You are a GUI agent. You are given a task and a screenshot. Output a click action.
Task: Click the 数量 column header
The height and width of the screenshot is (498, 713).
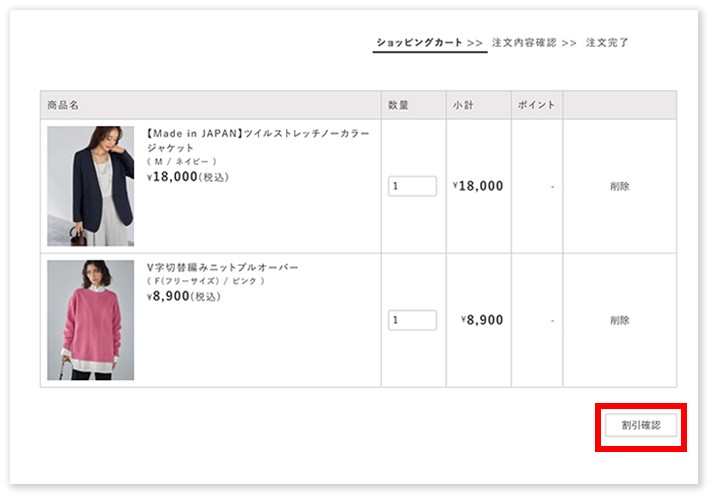[x=399, y=105]
